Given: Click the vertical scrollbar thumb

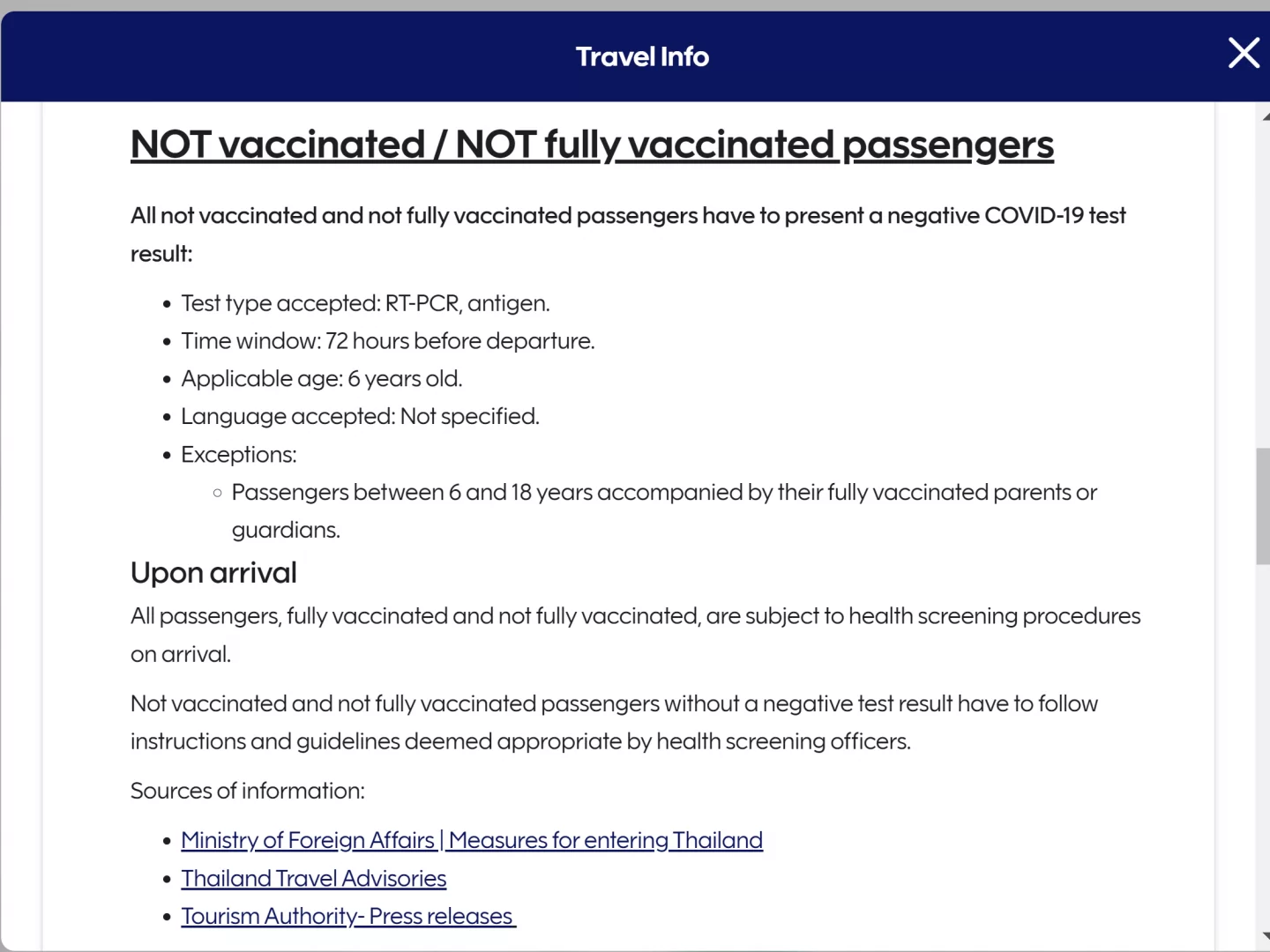Looking at the screenshot, I should point(1263,506).
